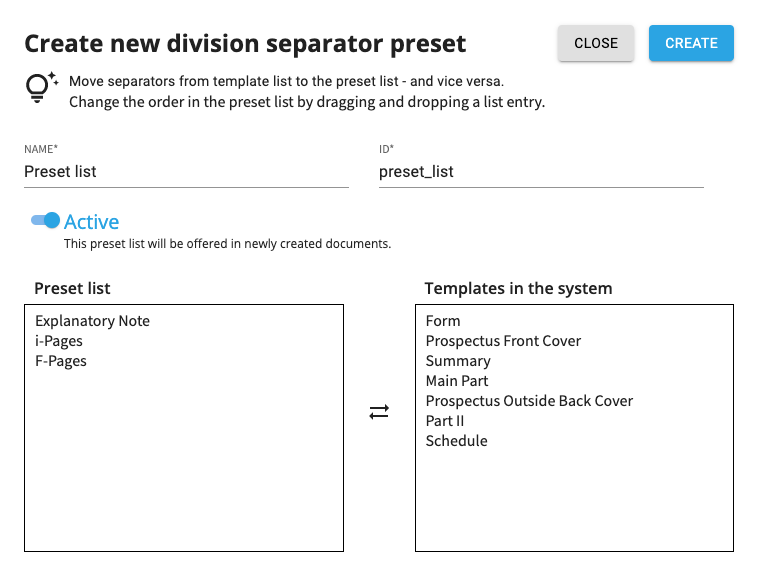Focus the NAME input field

[187, 172]
